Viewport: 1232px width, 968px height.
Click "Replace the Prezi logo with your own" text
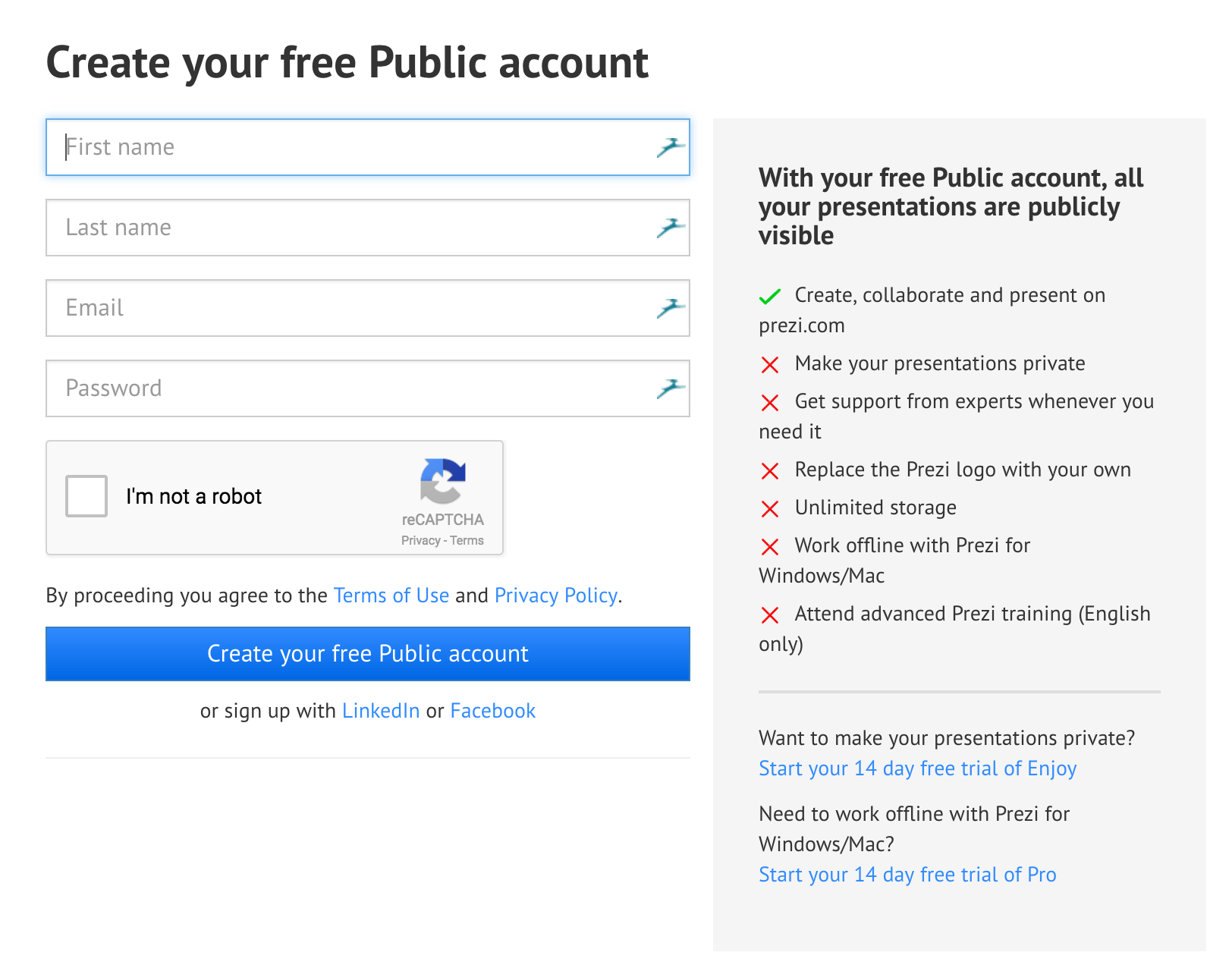coord(963,470)
